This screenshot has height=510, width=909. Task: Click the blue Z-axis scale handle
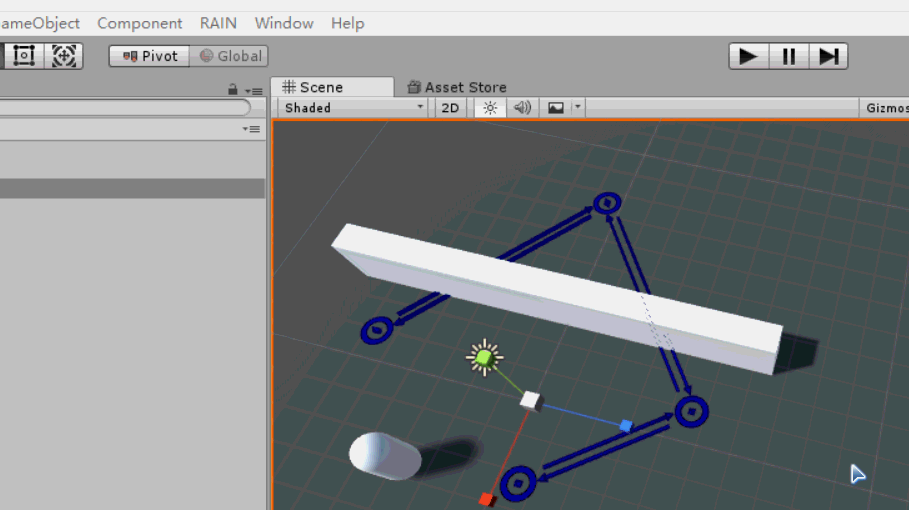[626, 426]
